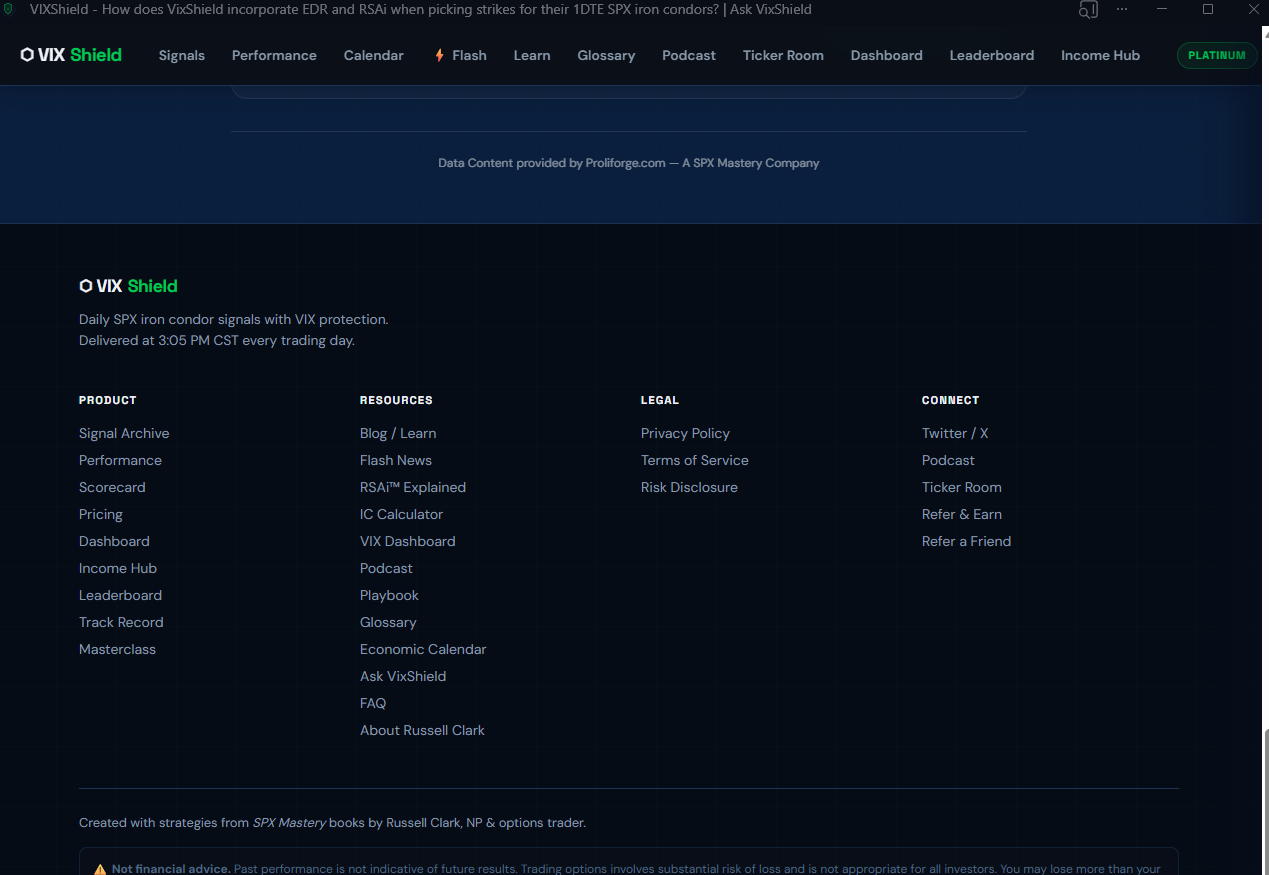Open Glossary link under Resources

pos(388,622)
